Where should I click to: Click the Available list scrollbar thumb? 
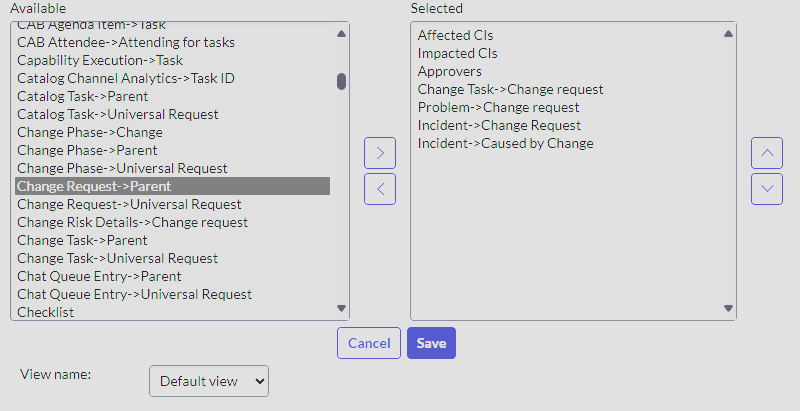(x=341, y=82)
